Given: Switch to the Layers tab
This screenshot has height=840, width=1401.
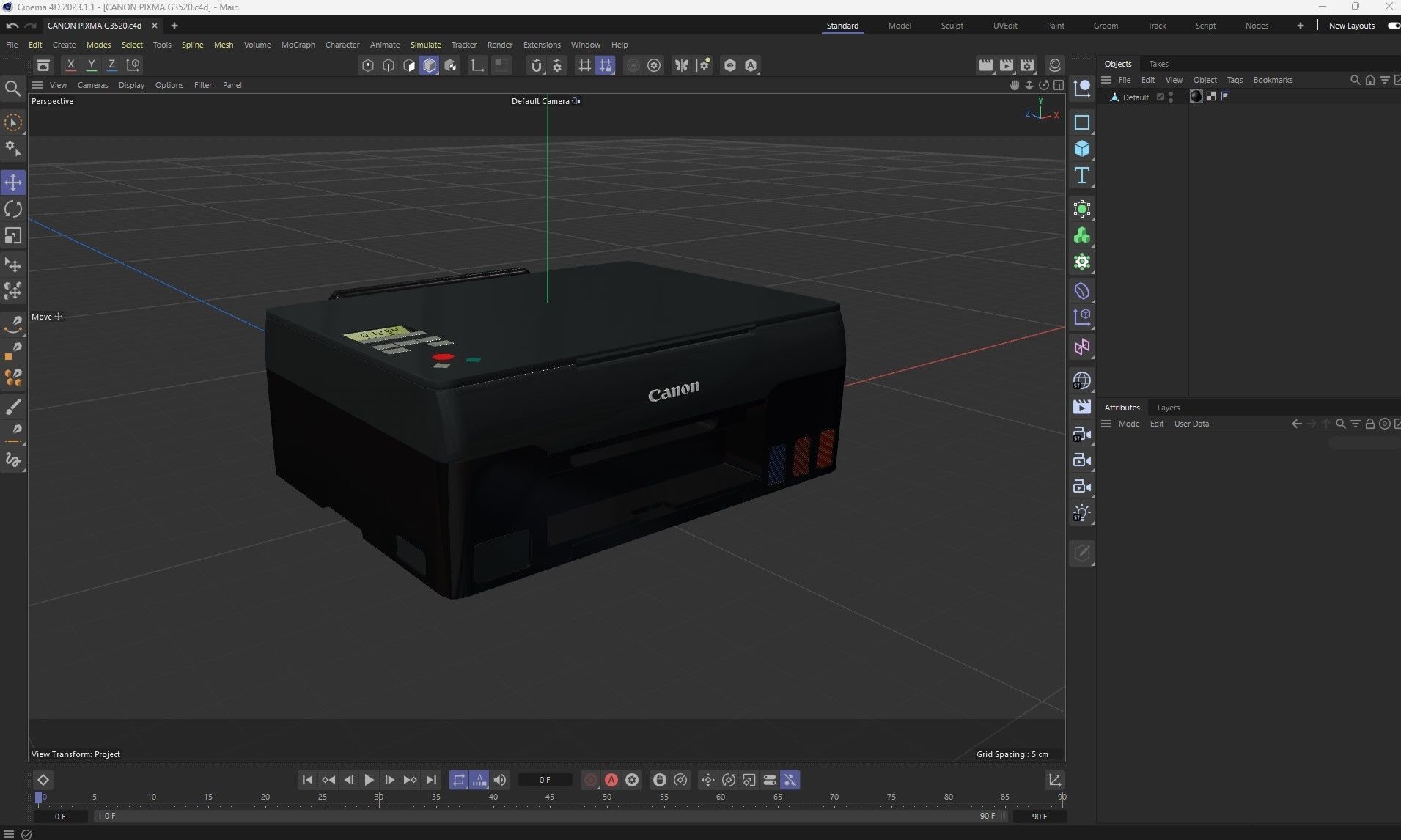Looking at the screenshot, I should [1168, 408].
